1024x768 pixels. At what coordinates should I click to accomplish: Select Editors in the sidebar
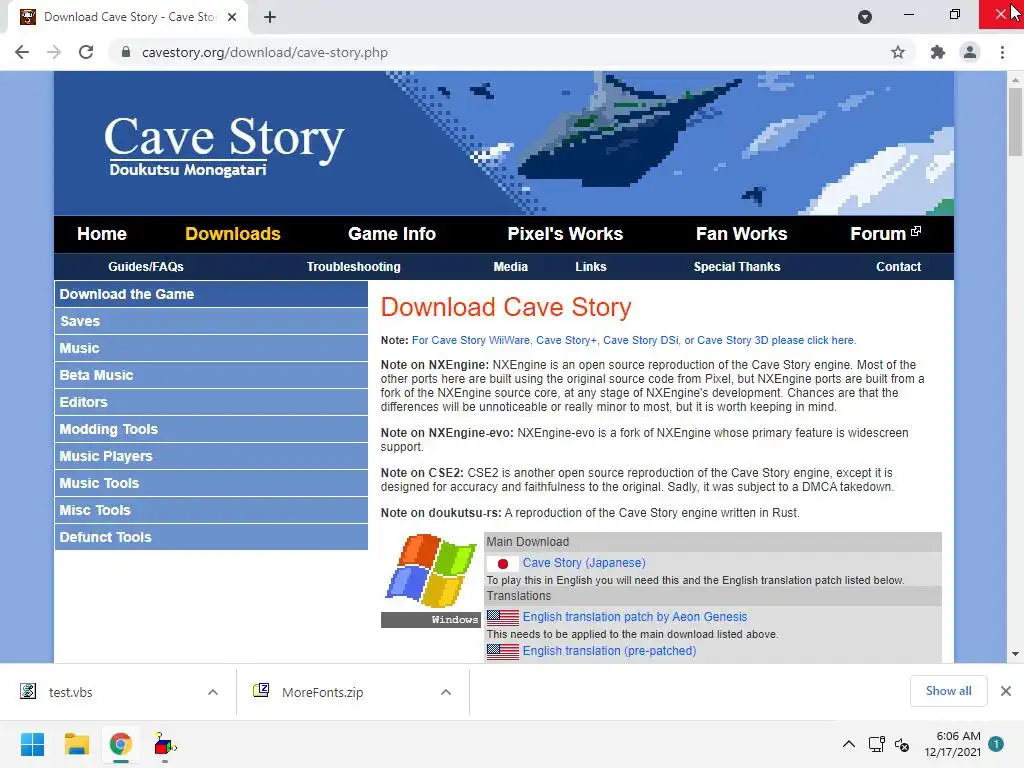[x=212, y=402]
